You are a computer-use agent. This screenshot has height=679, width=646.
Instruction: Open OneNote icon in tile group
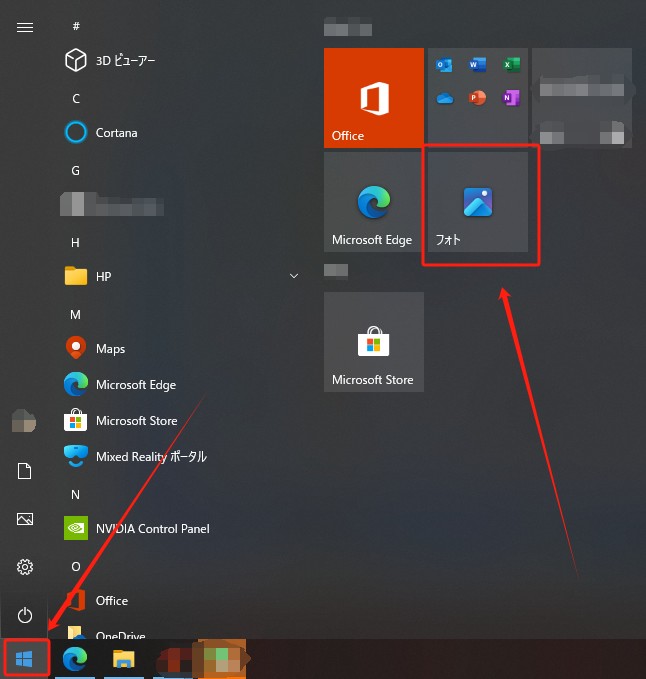[x=511, y=98]
